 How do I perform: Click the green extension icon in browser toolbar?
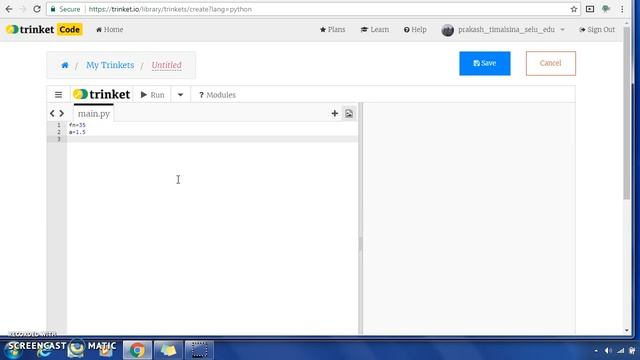606,9
